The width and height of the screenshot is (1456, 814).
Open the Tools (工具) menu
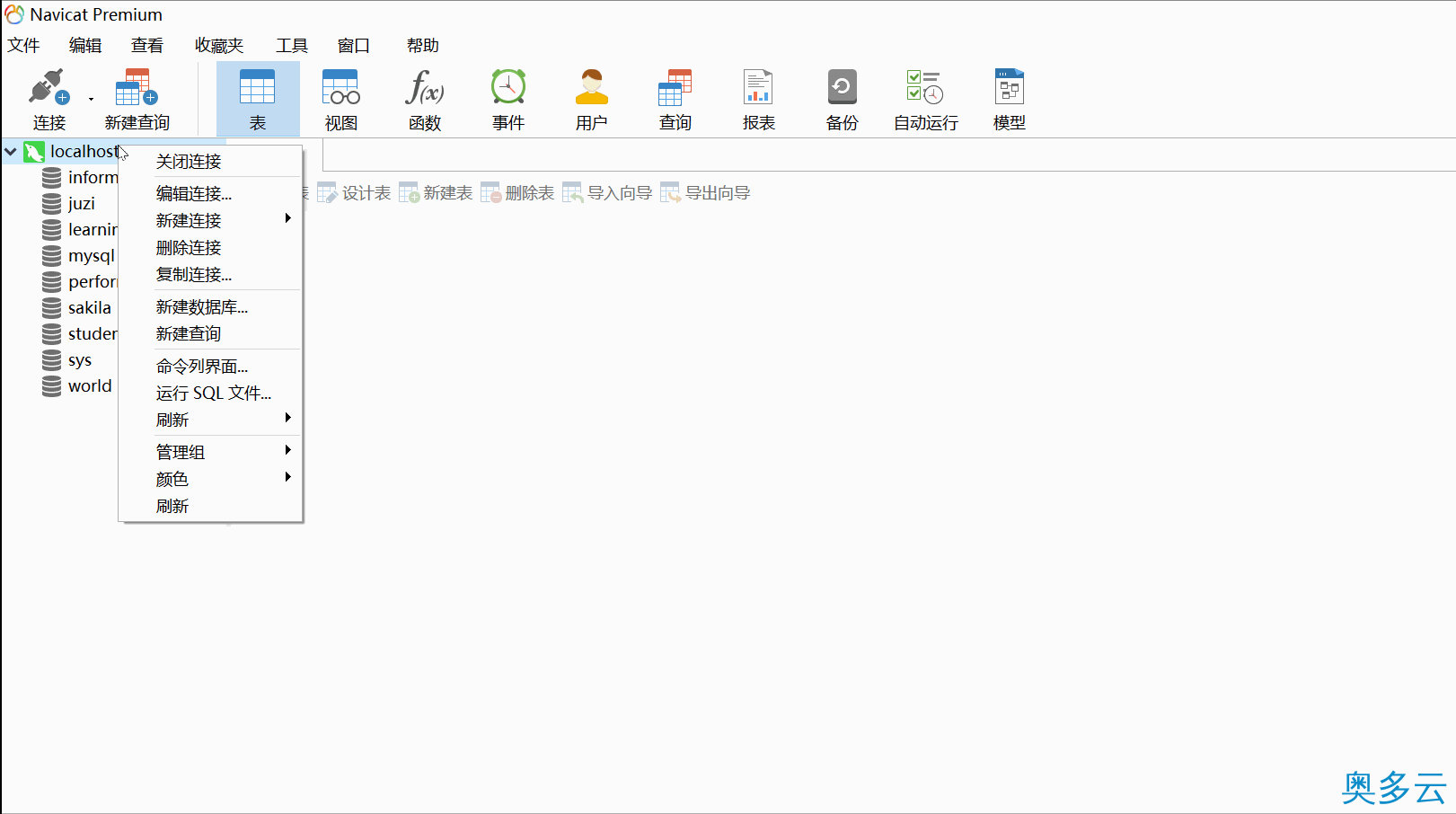tap(292, 46)
